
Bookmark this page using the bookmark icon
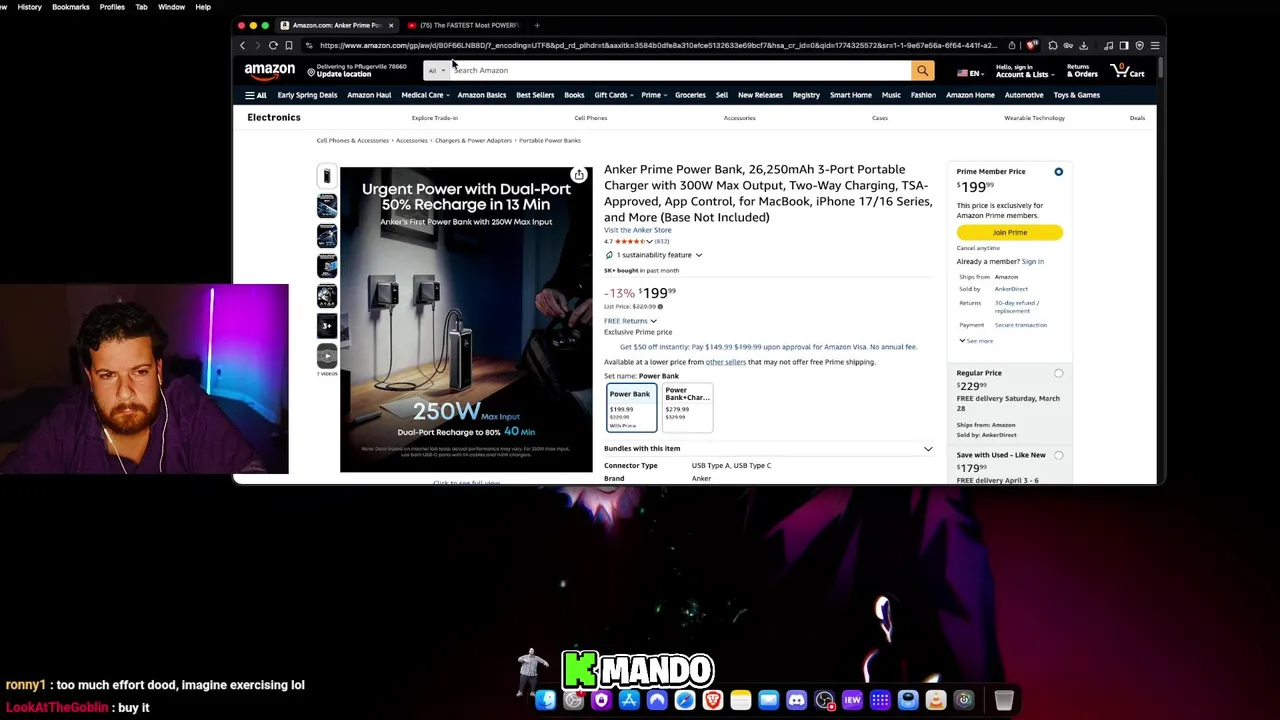pos(289,45)
